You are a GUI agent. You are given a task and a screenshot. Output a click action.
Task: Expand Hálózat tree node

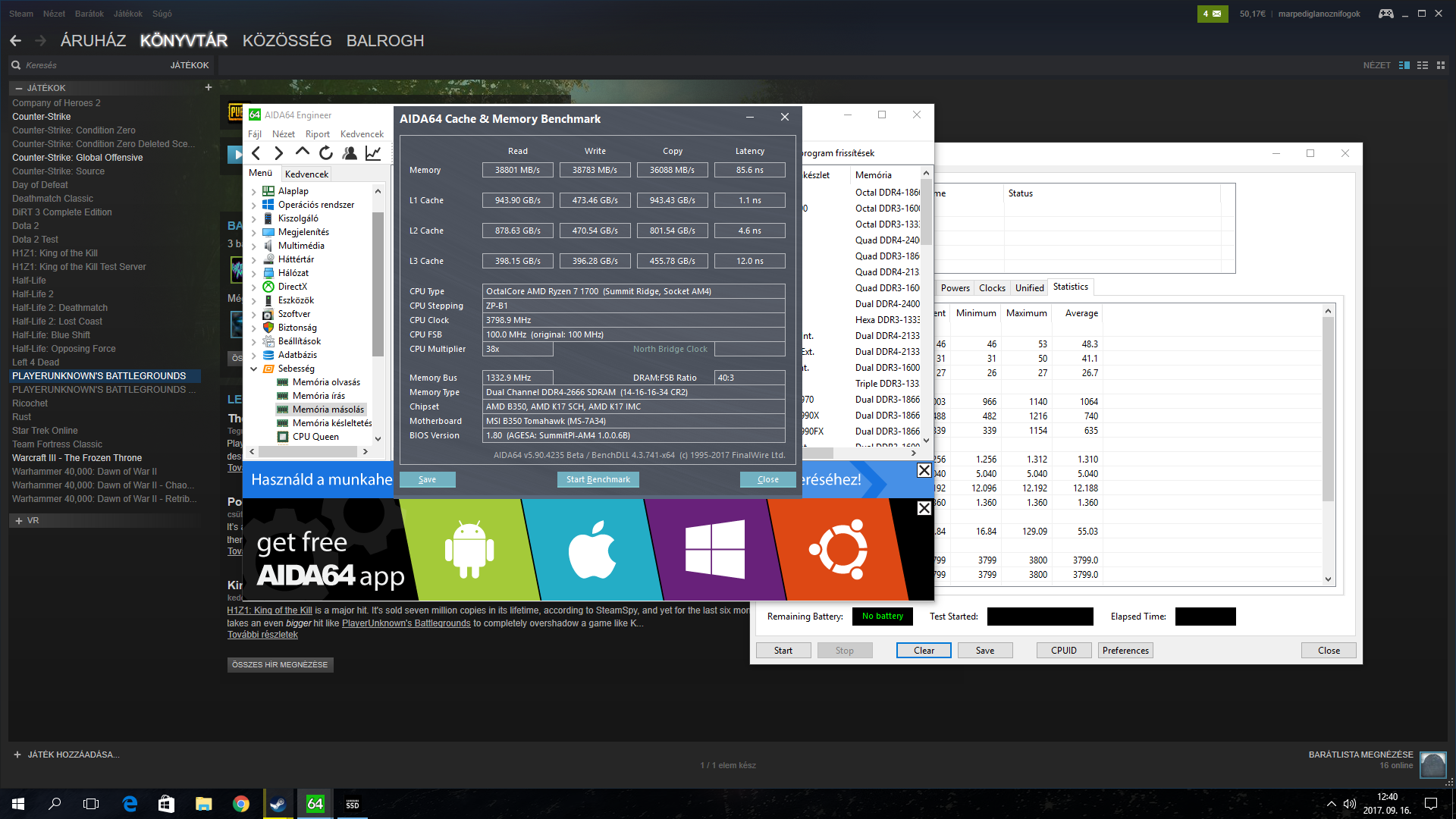[x=253, y=273]
